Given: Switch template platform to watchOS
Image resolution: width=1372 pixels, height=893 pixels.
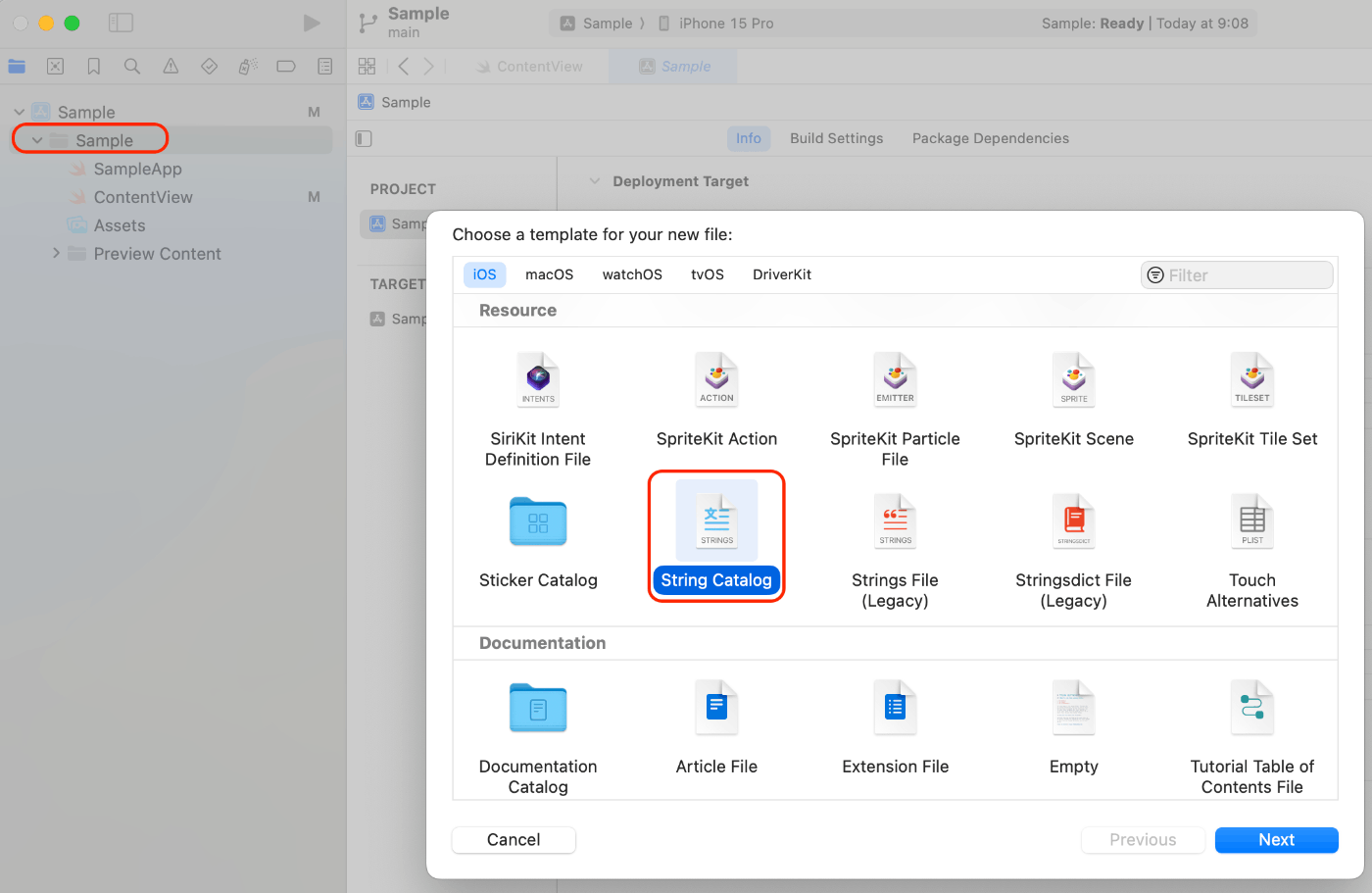Looking at the screenshot, I should click(632, 274).
